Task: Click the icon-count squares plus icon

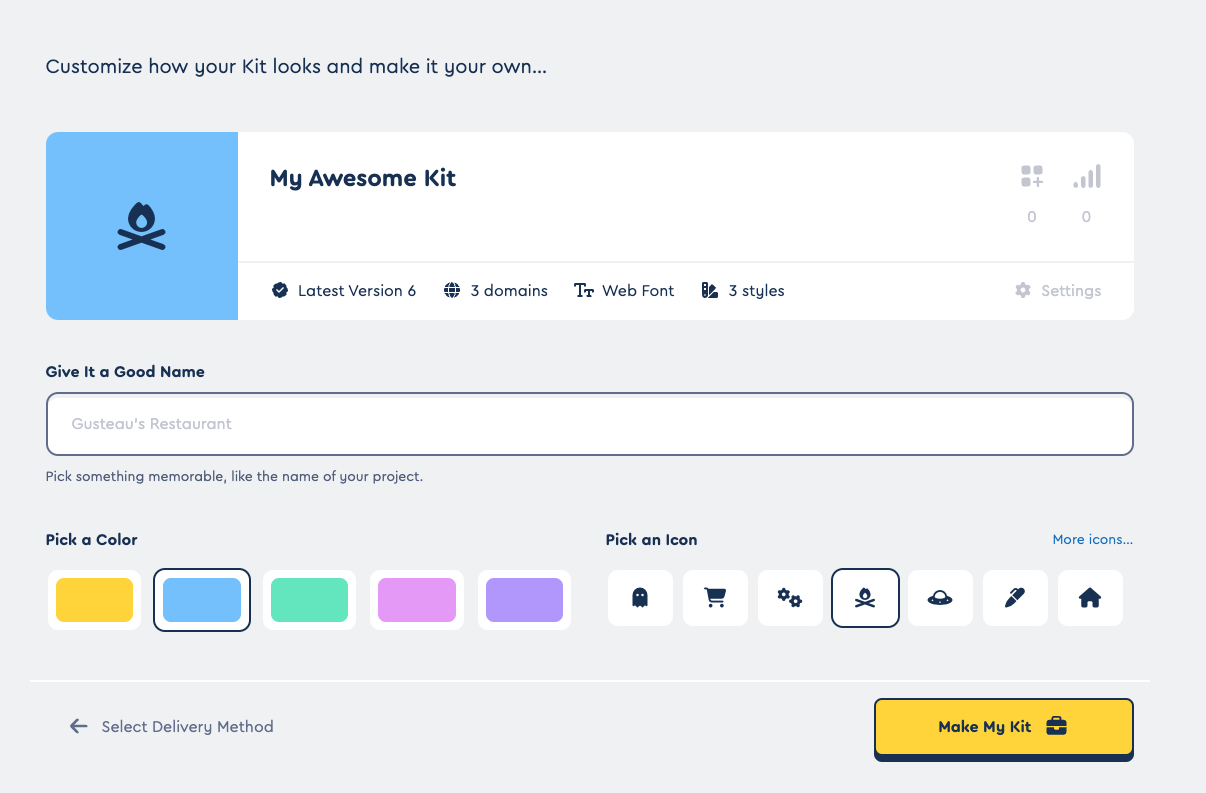Action: pos(1032,177)
